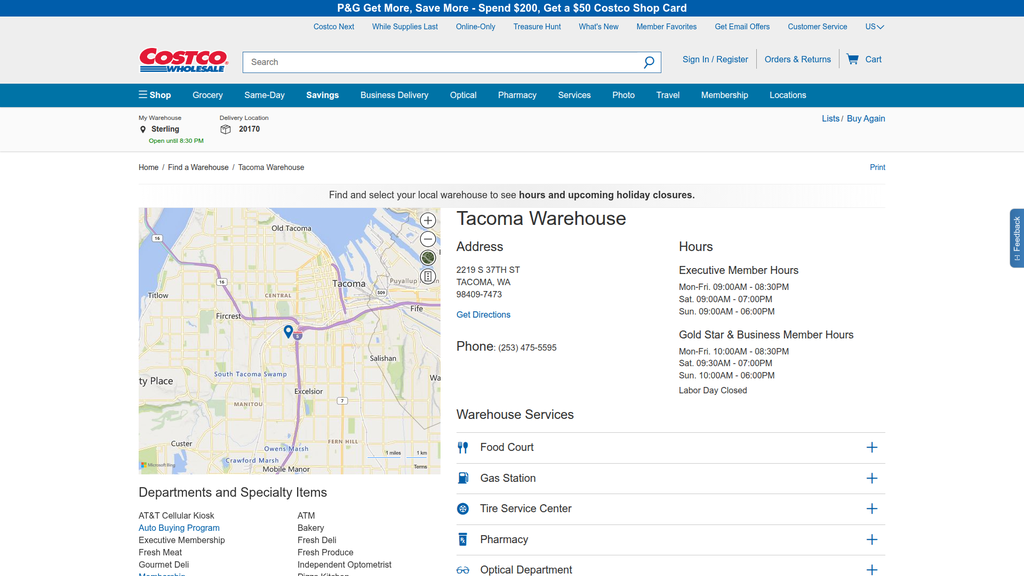Open the While Supplies Last link

click(405, 27)
